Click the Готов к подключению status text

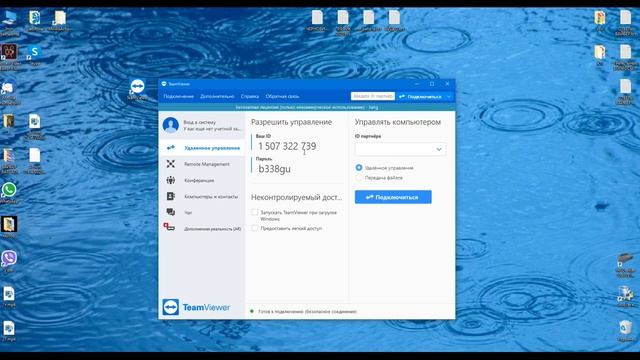307,311
